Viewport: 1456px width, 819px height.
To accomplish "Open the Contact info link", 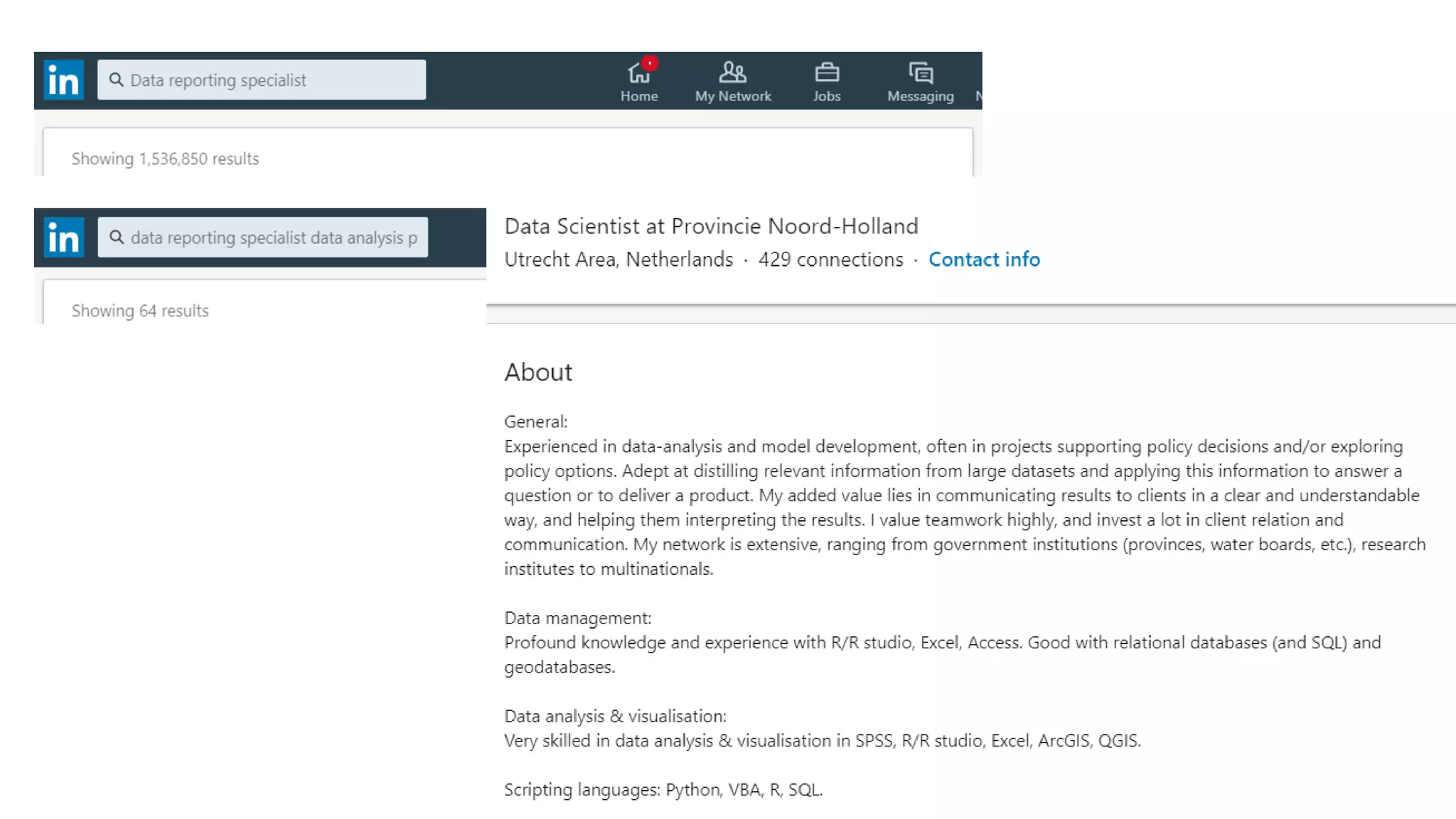I will (x=984, y=259).
